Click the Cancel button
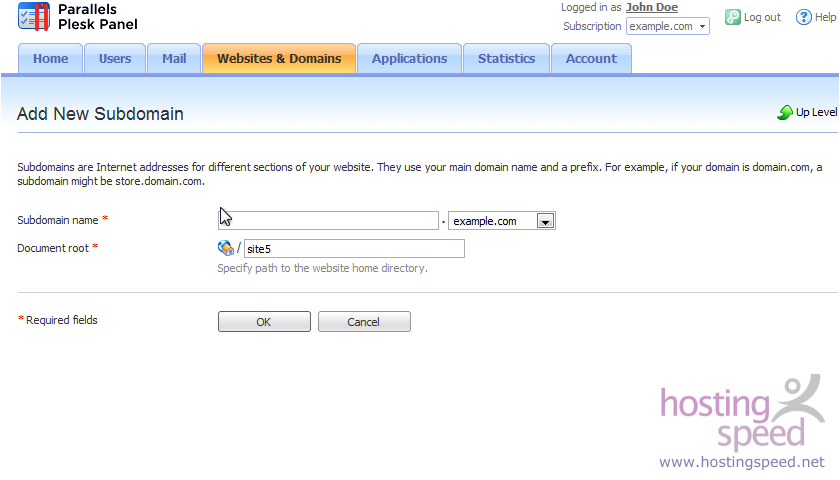Screen dimensions: 840x480 364,321
